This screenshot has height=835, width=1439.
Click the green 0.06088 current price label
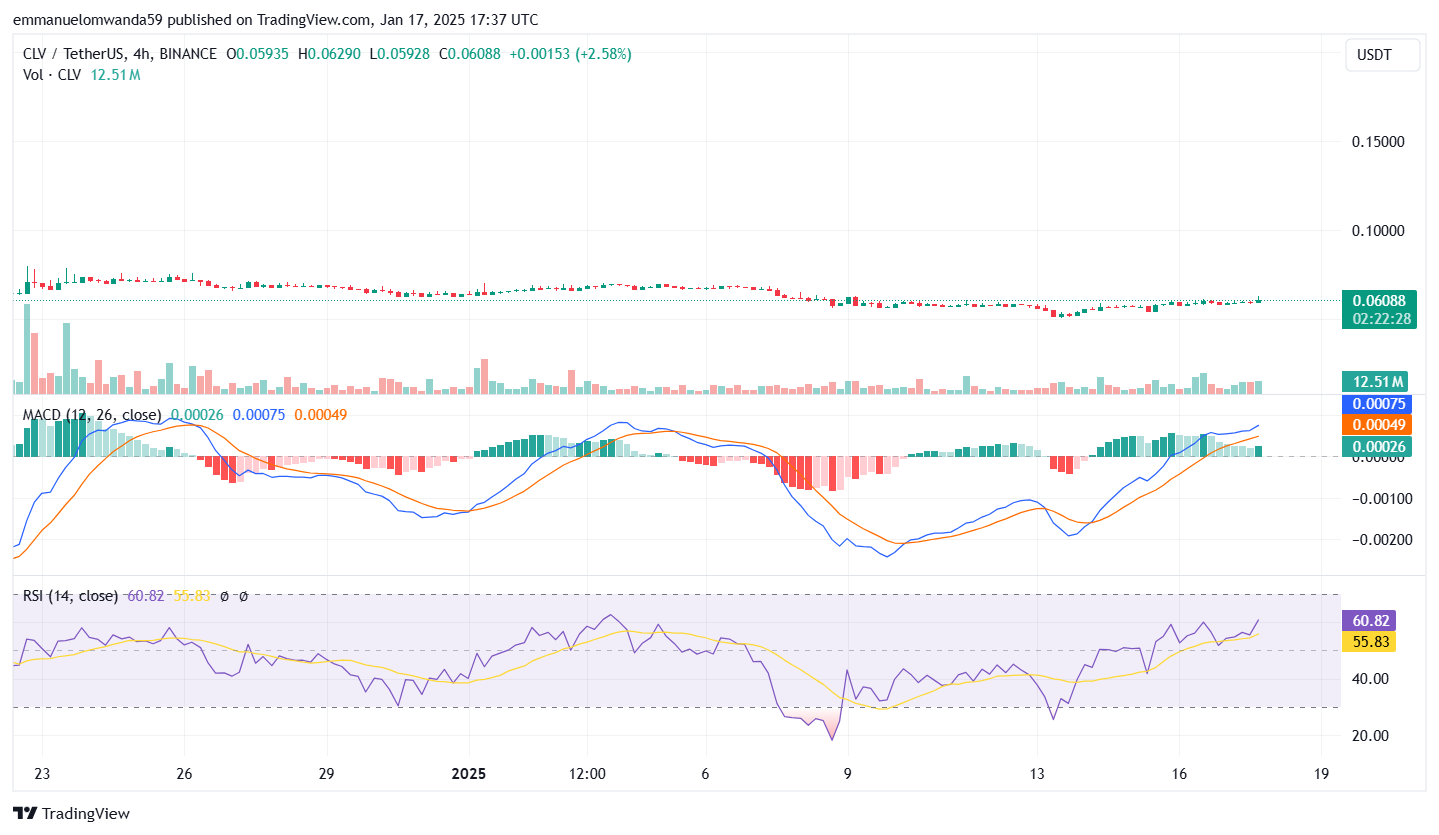pyautogui.click(x=1378, y=300)
